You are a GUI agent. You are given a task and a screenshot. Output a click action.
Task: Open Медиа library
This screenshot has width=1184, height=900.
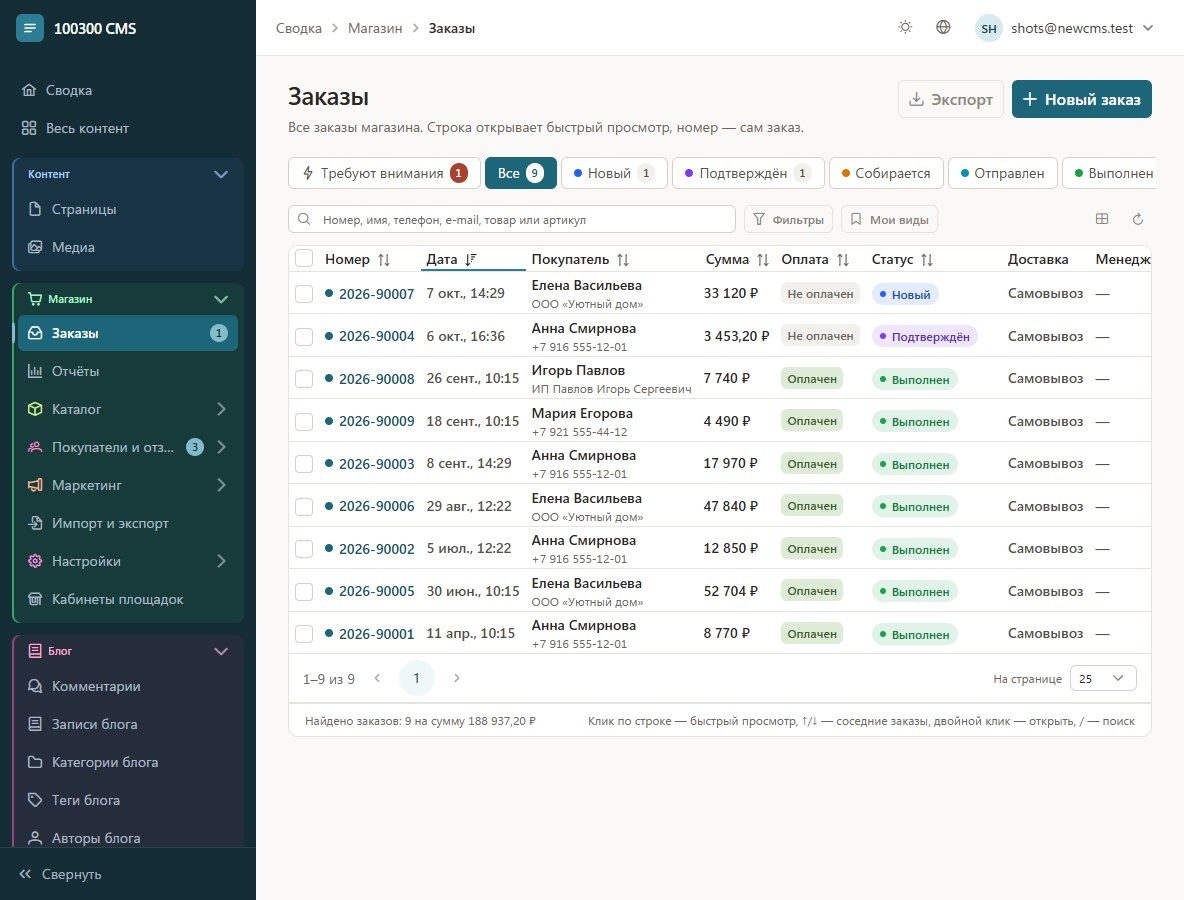128,247
